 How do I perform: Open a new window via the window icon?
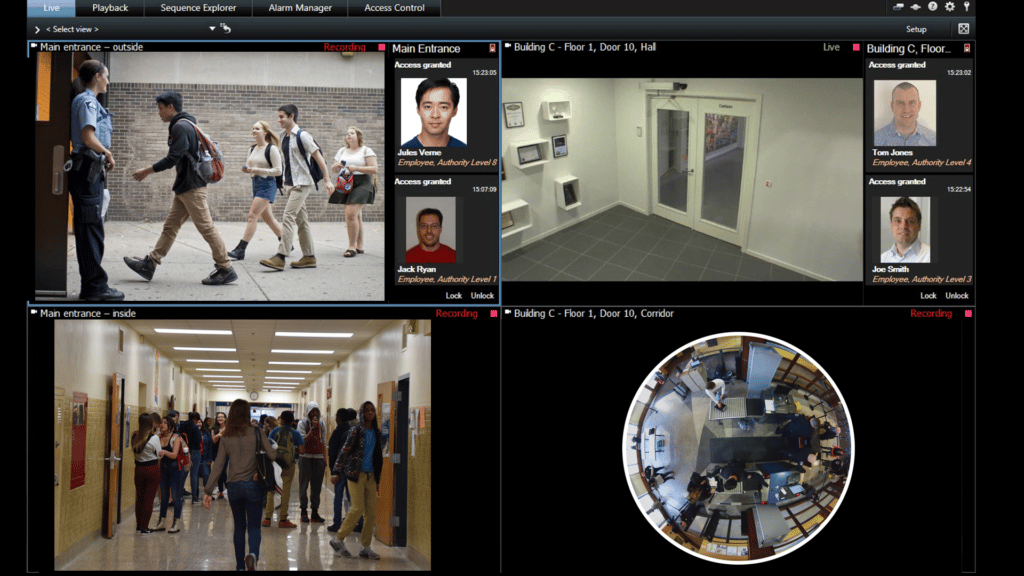pos(898,7)
